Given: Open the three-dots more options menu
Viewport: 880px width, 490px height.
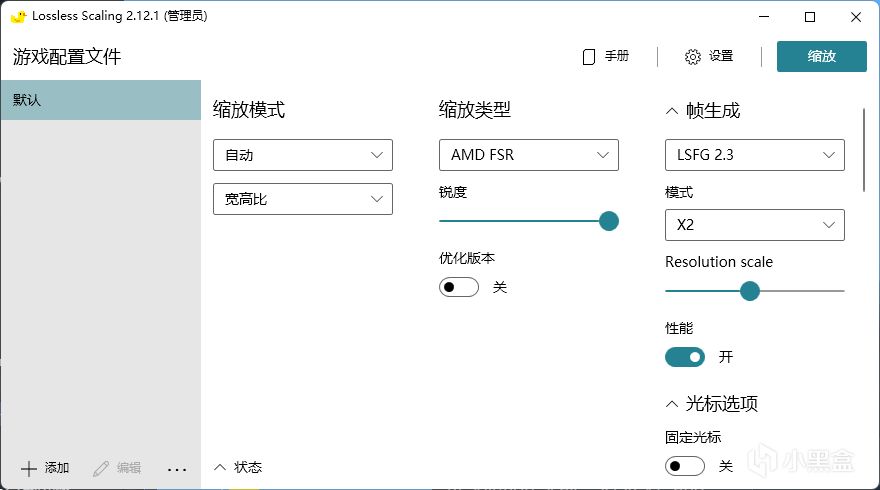Looking at the screenshot, I should coord(177,469).
